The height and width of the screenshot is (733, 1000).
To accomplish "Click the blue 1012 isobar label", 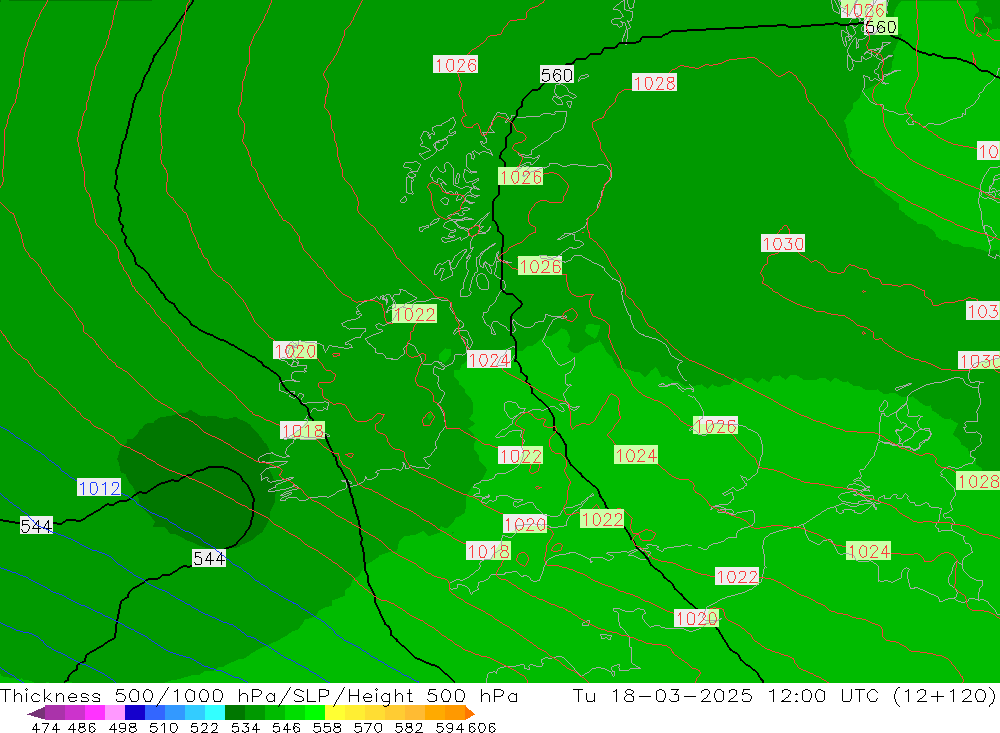I will (99, 488).
